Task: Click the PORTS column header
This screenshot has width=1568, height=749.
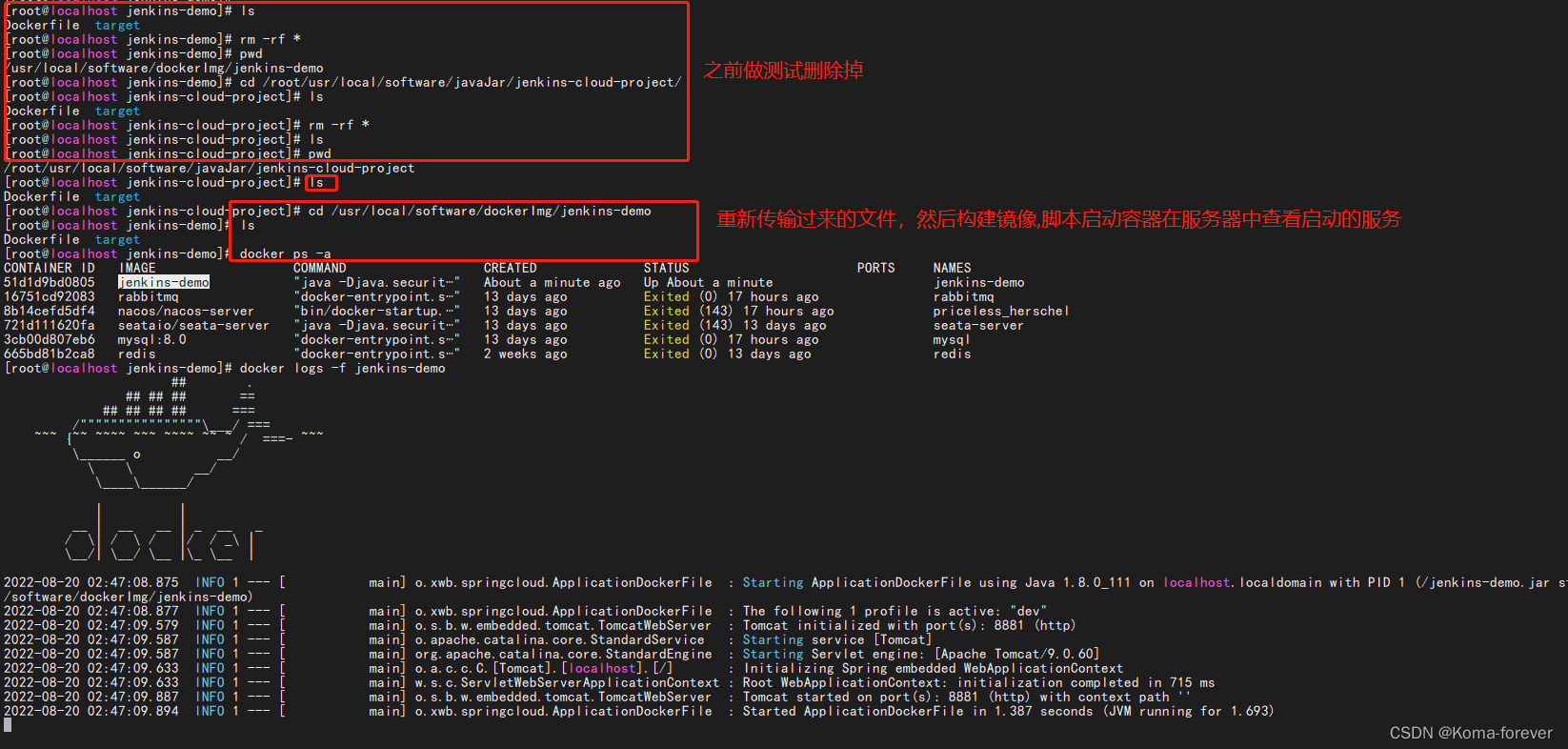Action: (876, 268)
